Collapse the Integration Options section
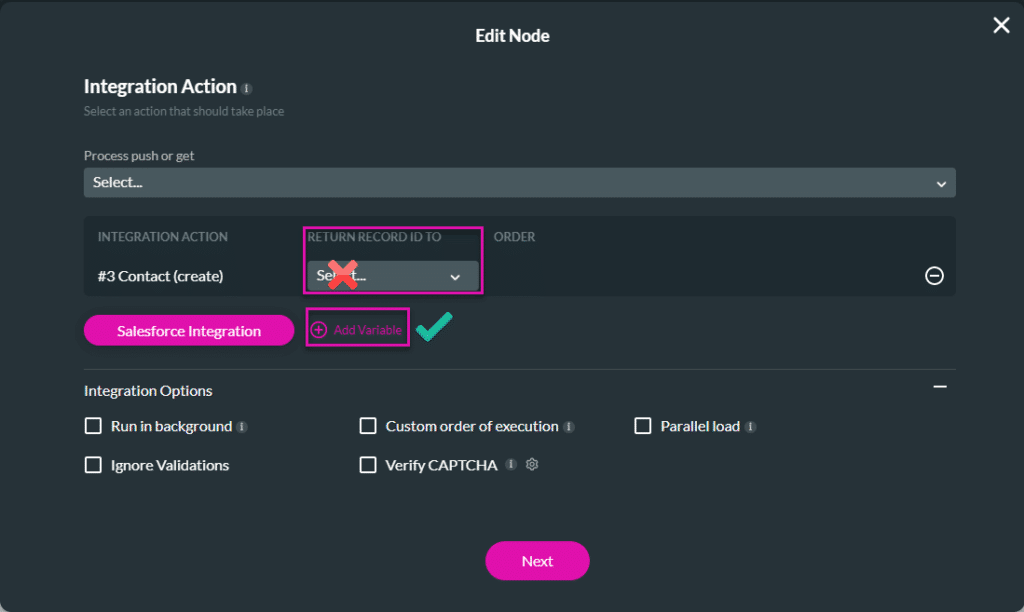Image resolution: width=1024 pixels, height=612 pixels. 940,387
